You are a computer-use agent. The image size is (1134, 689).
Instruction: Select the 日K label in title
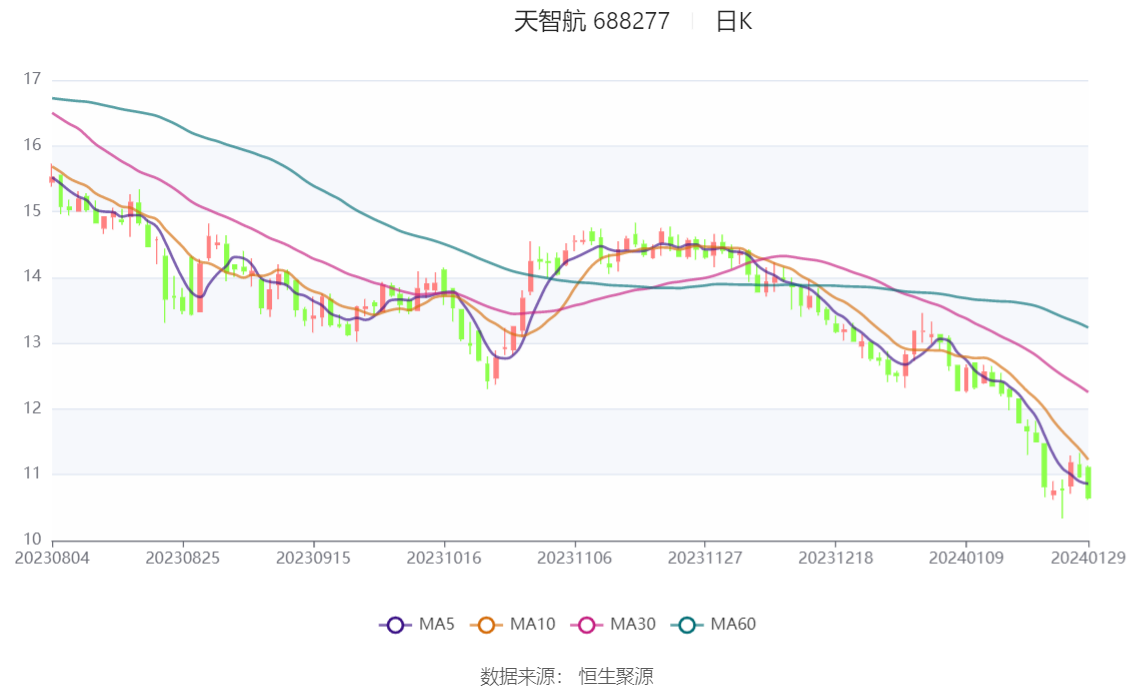tap(734, 21)
